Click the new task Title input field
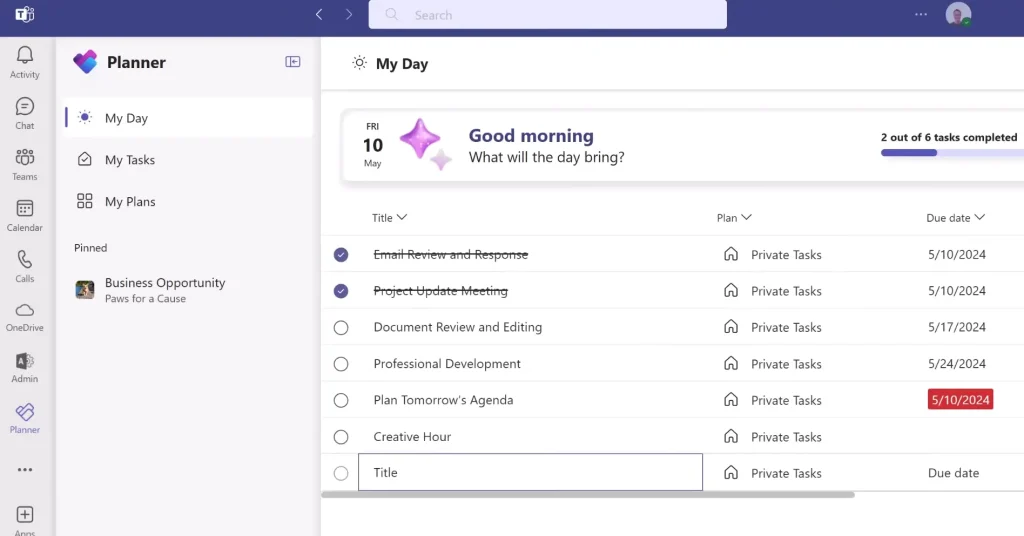This screenshot has height=536, width=1024. 530,473
